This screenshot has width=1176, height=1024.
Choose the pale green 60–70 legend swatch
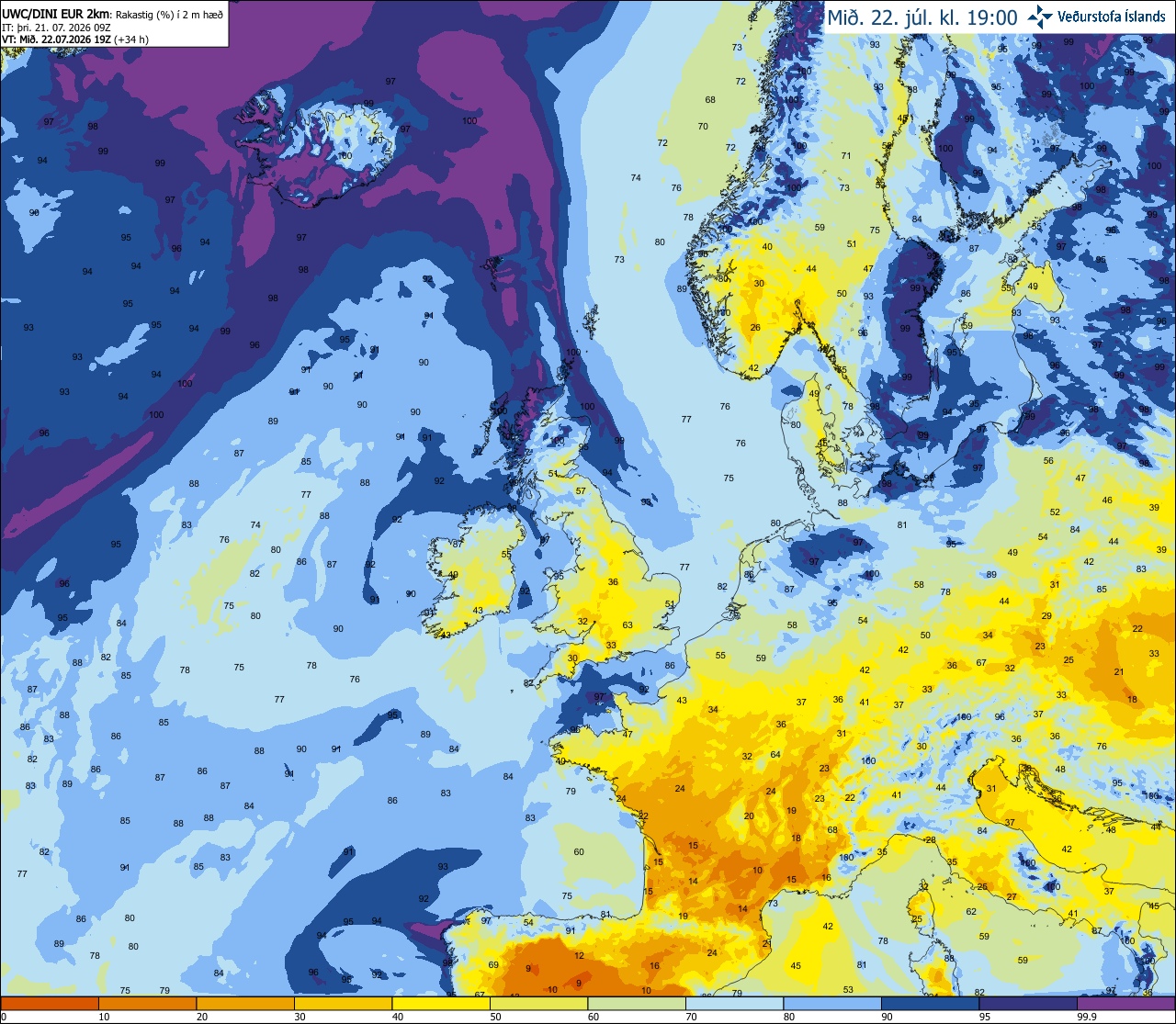pos(636,1003)
